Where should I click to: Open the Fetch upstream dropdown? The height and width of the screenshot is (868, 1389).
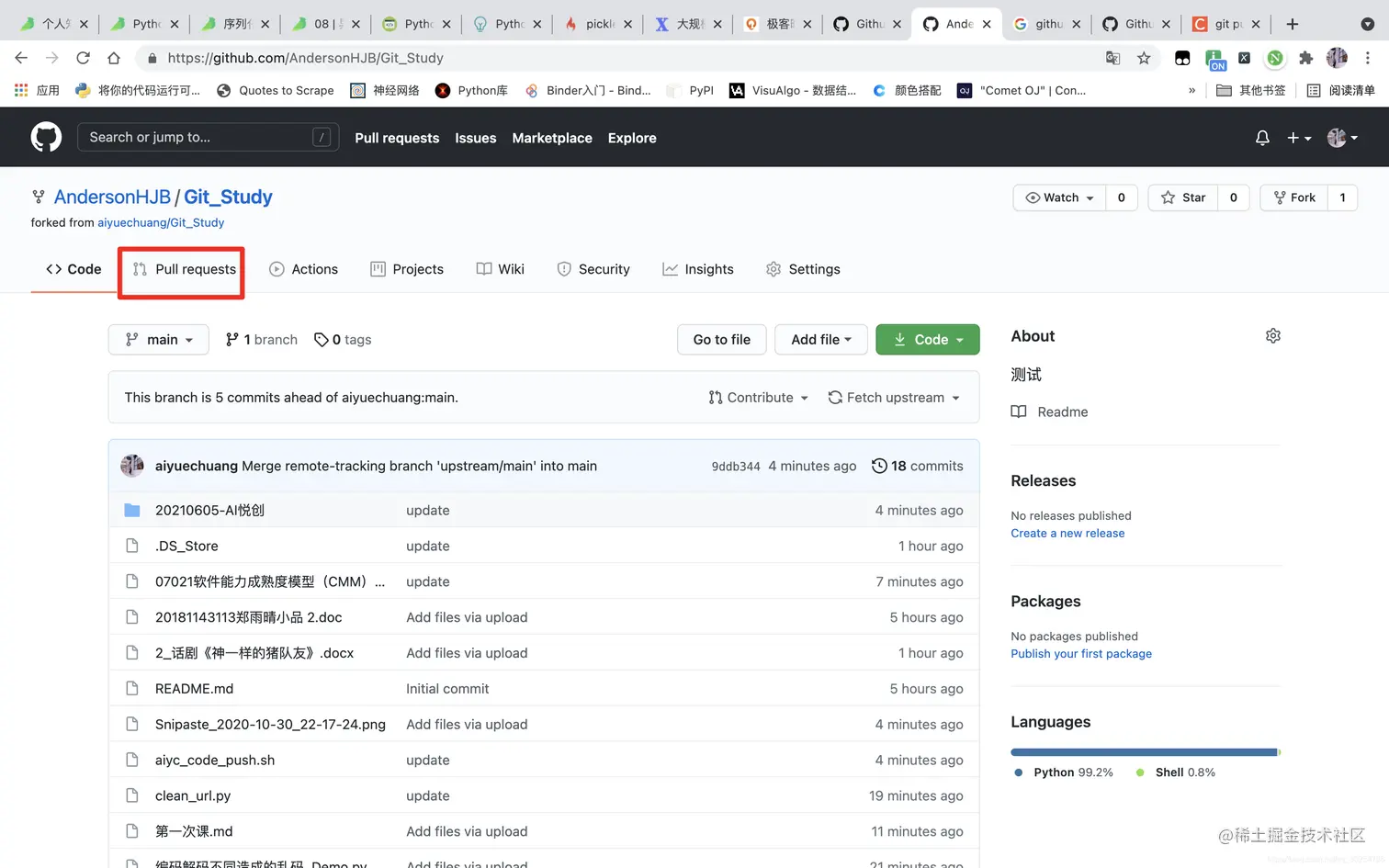pos(894,398)
